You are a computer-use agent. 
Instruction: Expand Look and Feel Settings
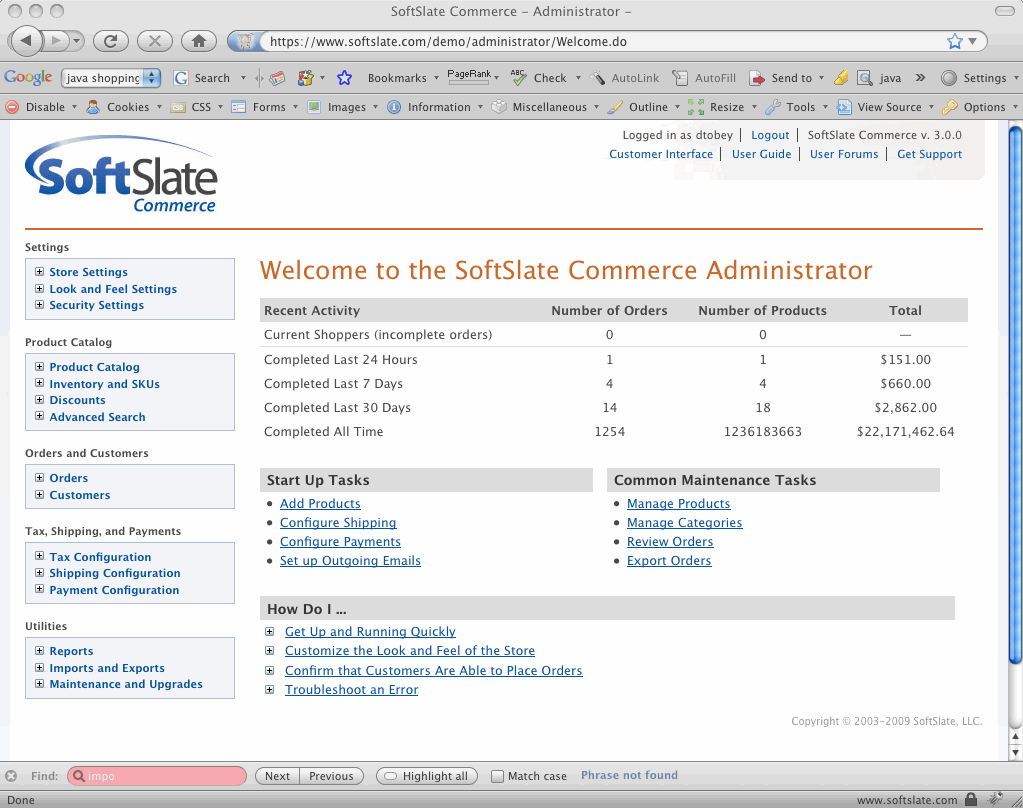coord(40,288)
